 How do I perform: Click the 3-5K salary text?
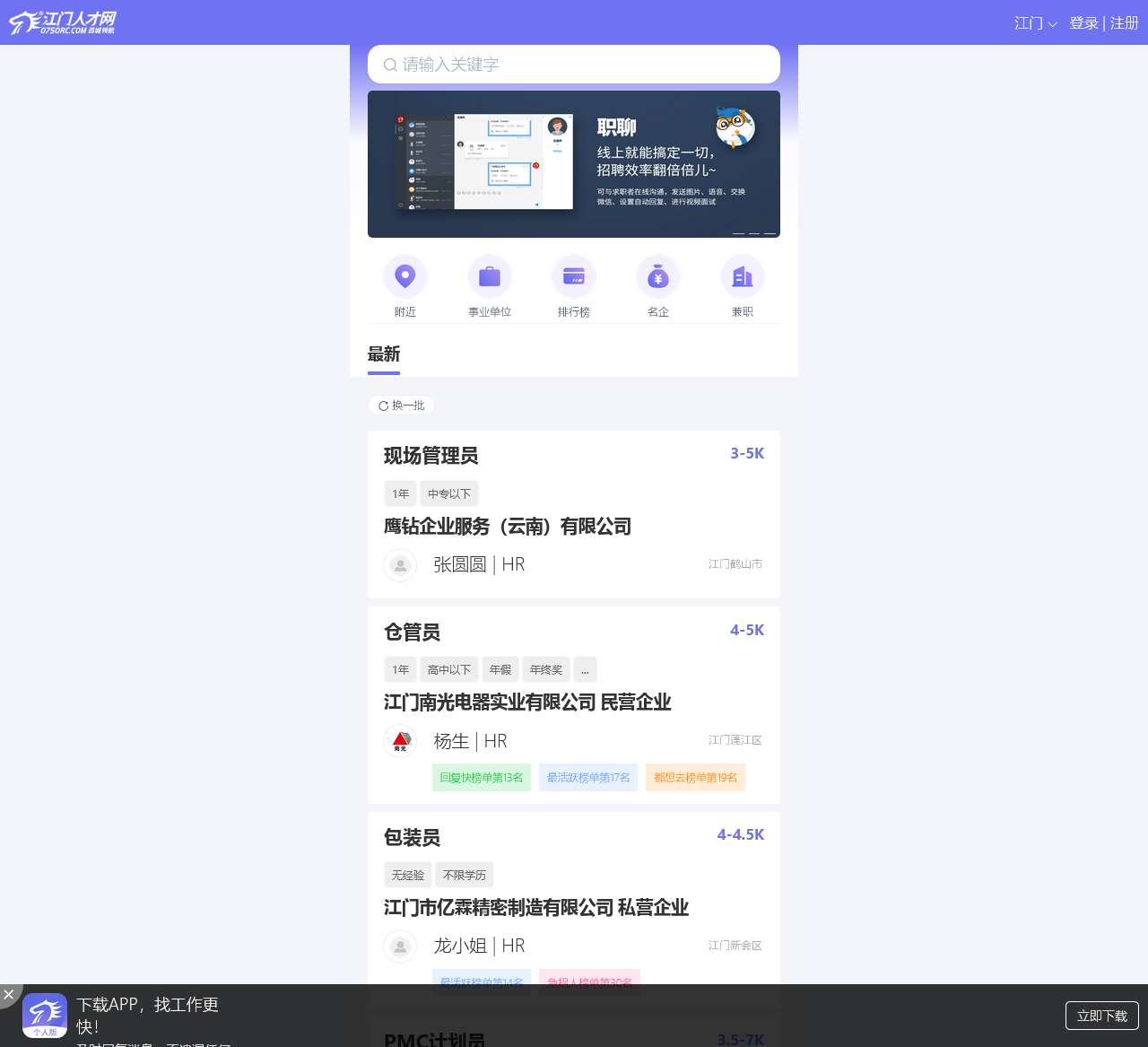click(x=747, y=453)
